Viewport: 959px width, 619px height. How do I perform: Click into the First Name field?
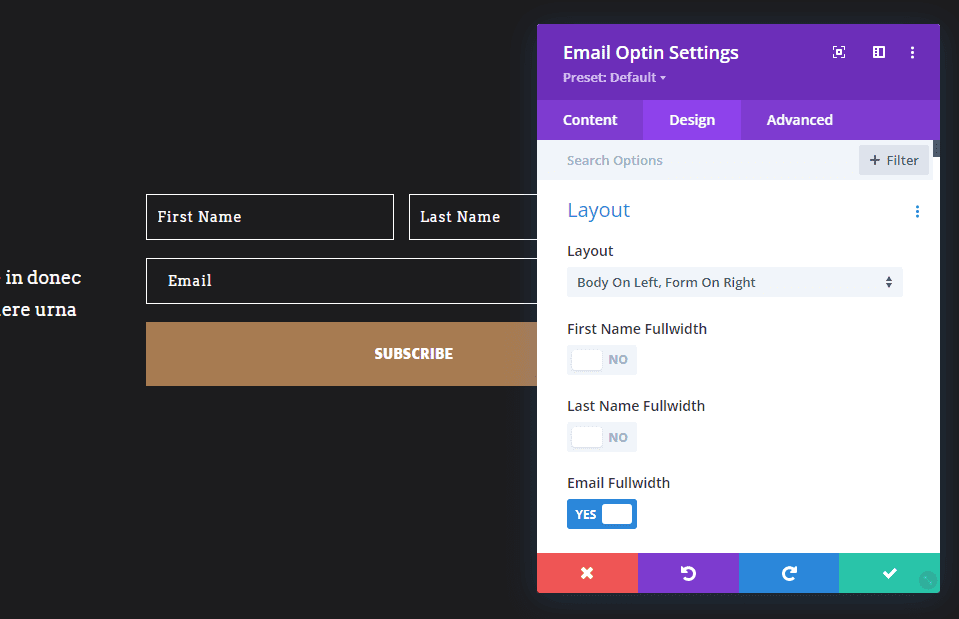[269, 217]
